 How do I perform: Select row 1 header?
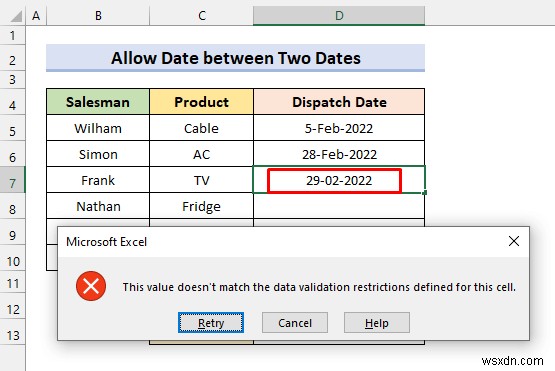(12, 35)
